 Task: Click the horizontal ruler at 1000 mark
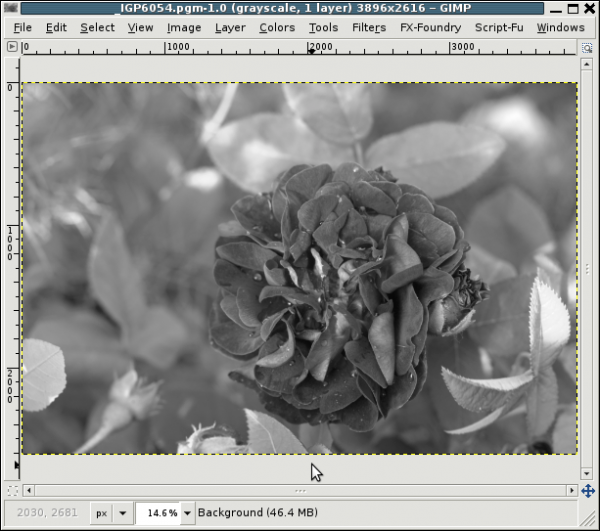pyautogui.click(x=165, y=47)
